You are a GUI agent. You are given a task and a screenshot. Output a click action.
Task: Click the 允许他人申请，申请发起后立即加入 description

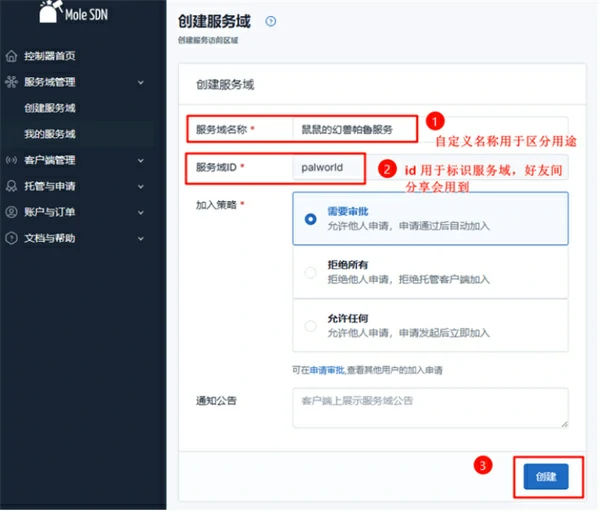pos(409,334)
